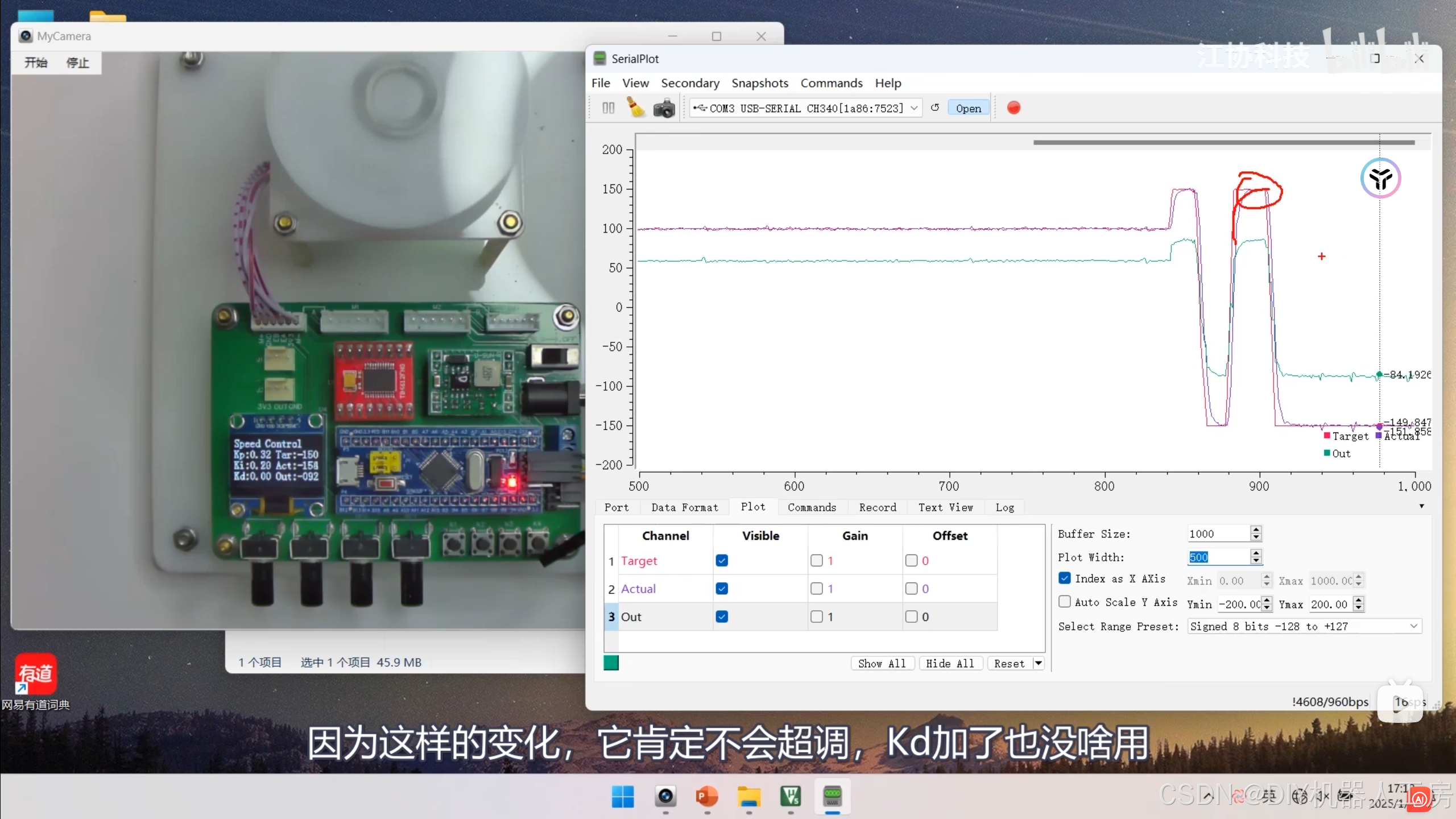Take a snapshot with the camera icon
The height and width of the screenshot is (819, 1456).
coord(664,108)
